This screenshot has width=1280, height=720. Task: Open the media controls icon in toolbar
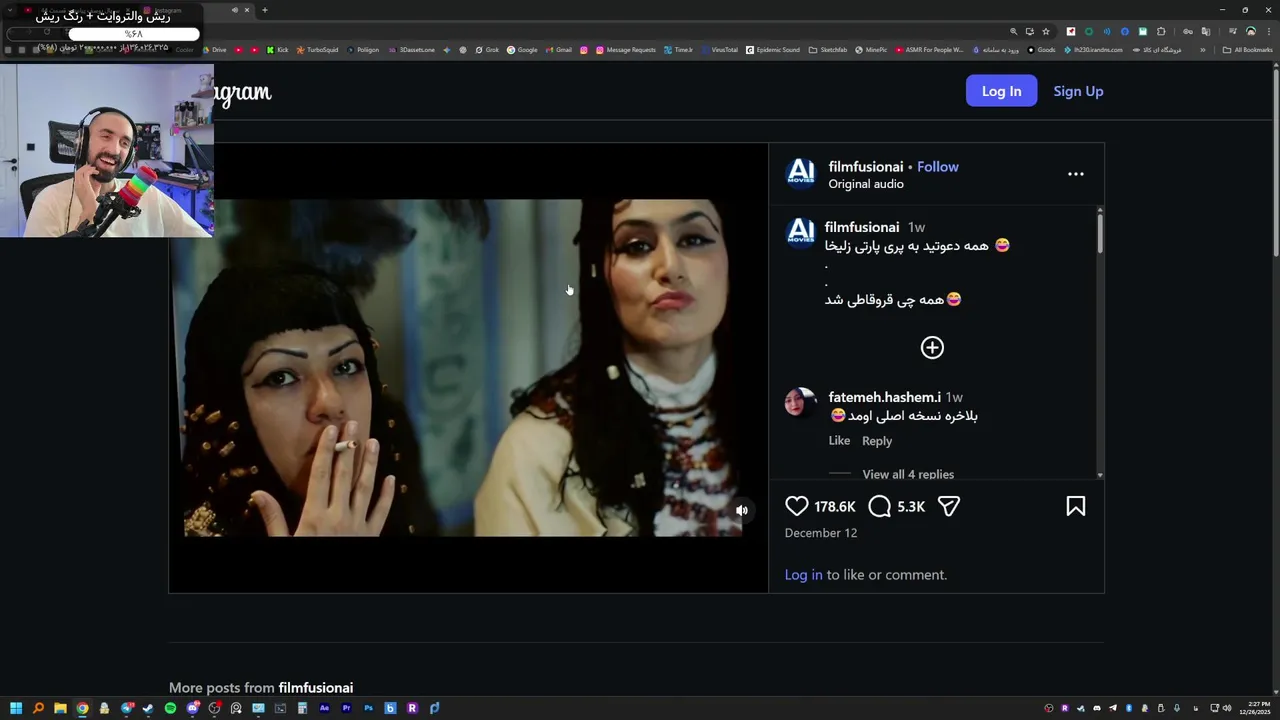(x=1232, y=31)
